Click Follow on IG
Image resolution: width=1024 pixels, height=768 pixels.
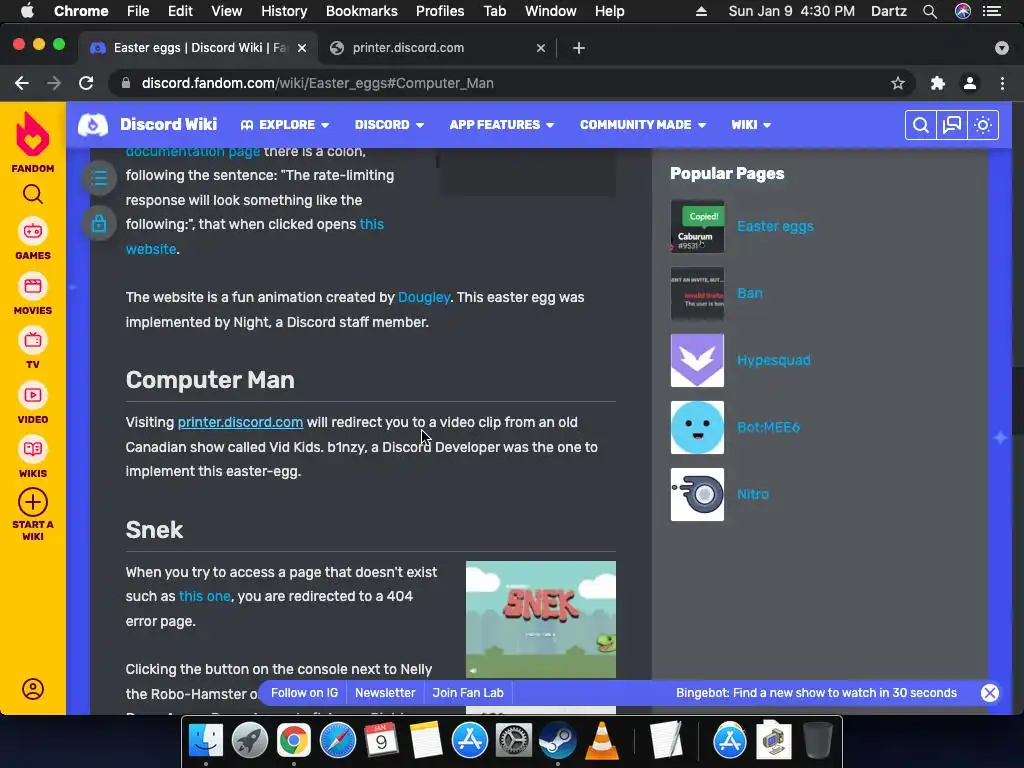[304, 693]
